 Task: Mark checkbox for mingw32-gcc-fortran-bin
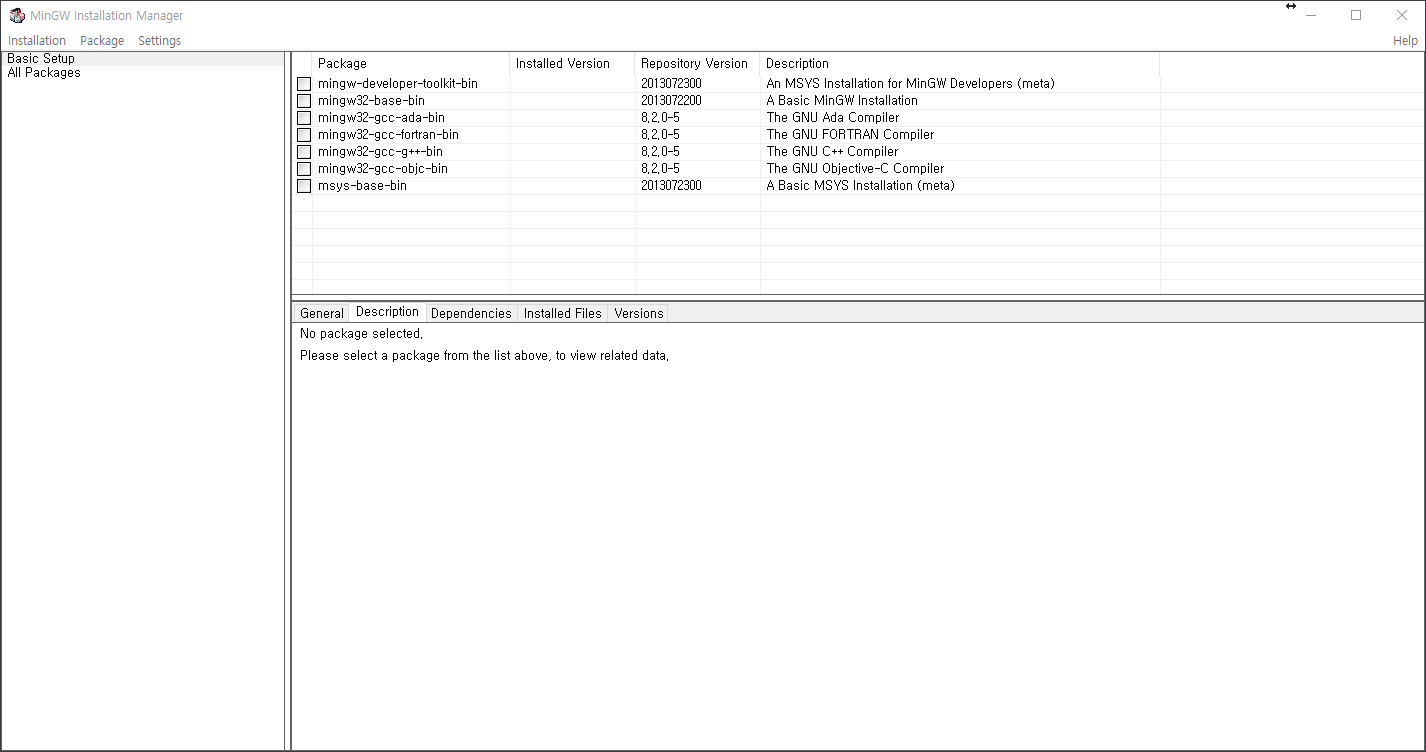point(304,135)
